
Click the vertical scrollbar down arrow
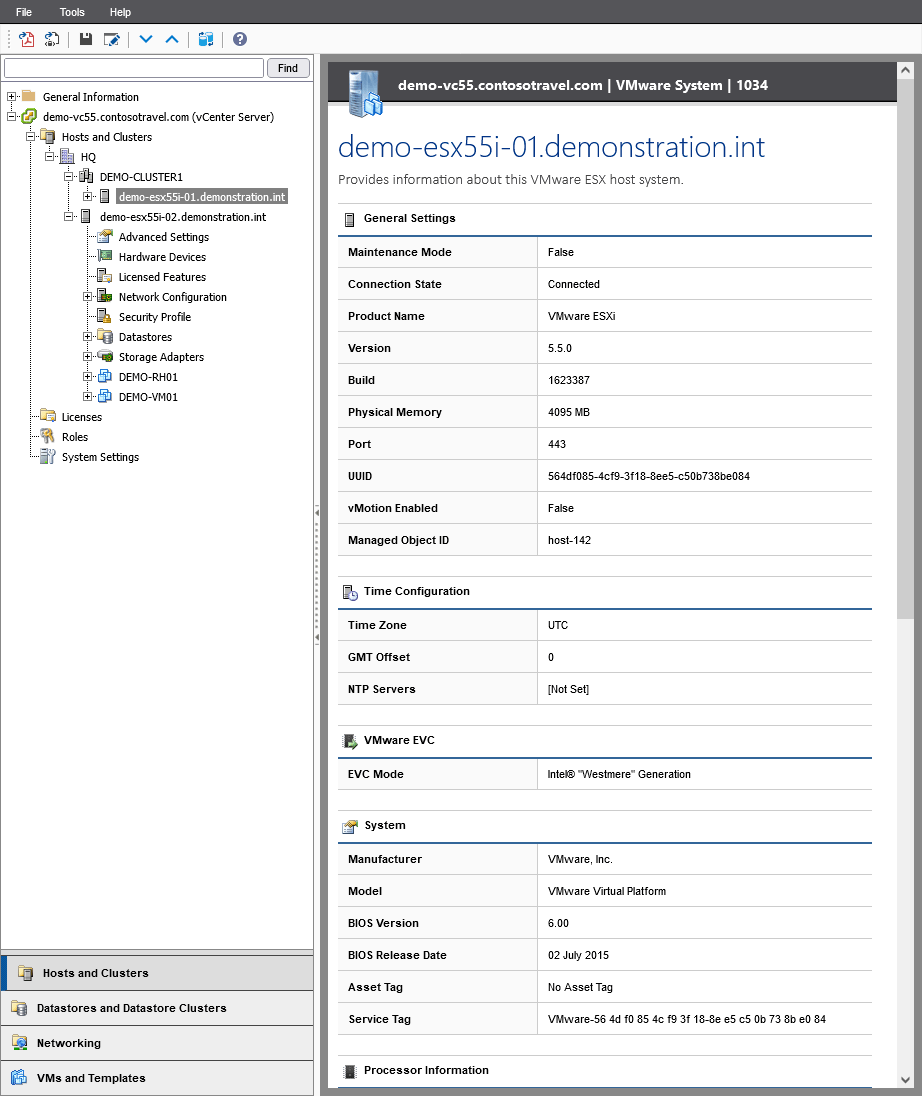[905, 1080]
